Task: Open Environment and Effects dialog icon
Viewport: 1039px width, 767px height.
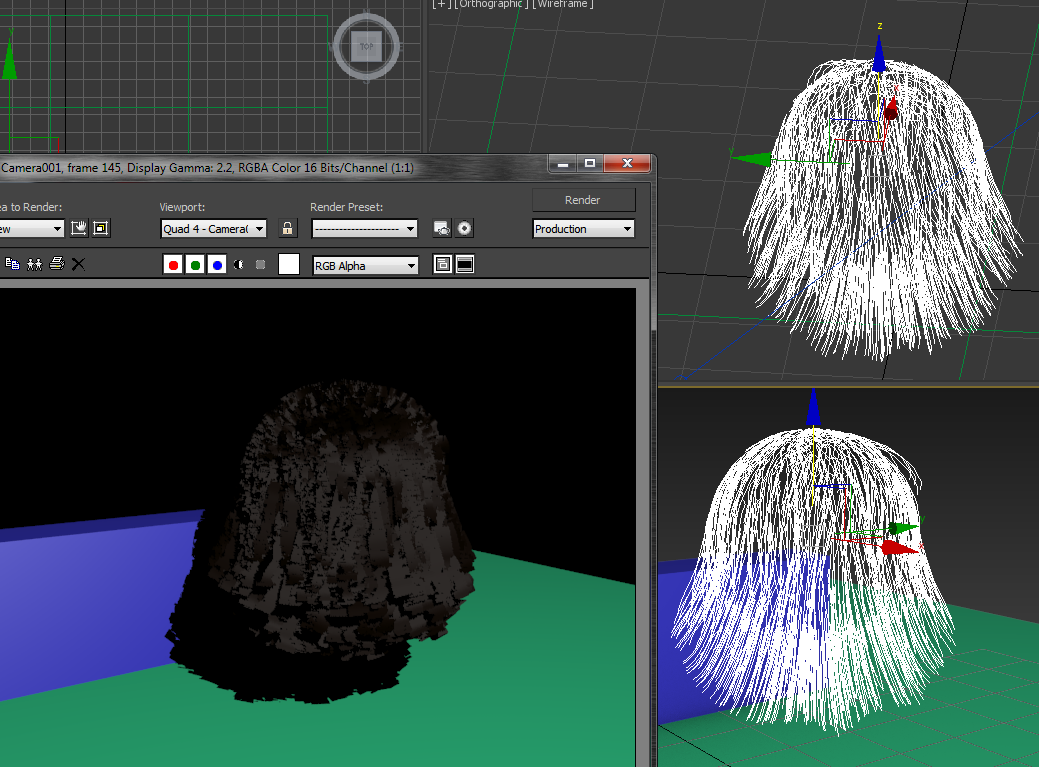Action: coord(464,229)
